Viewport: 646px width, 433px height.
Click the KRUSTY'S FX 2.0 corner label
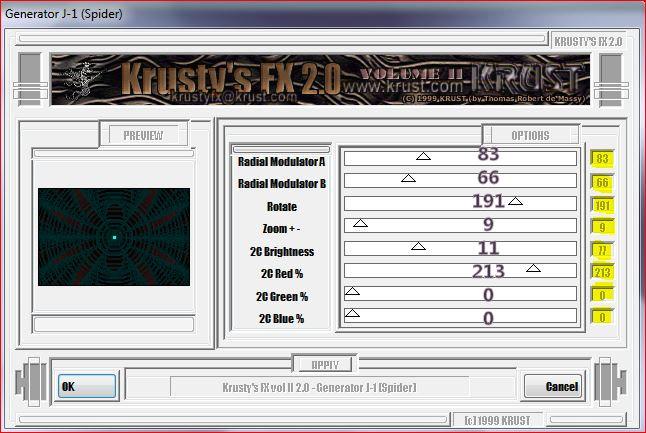(588, 41)
